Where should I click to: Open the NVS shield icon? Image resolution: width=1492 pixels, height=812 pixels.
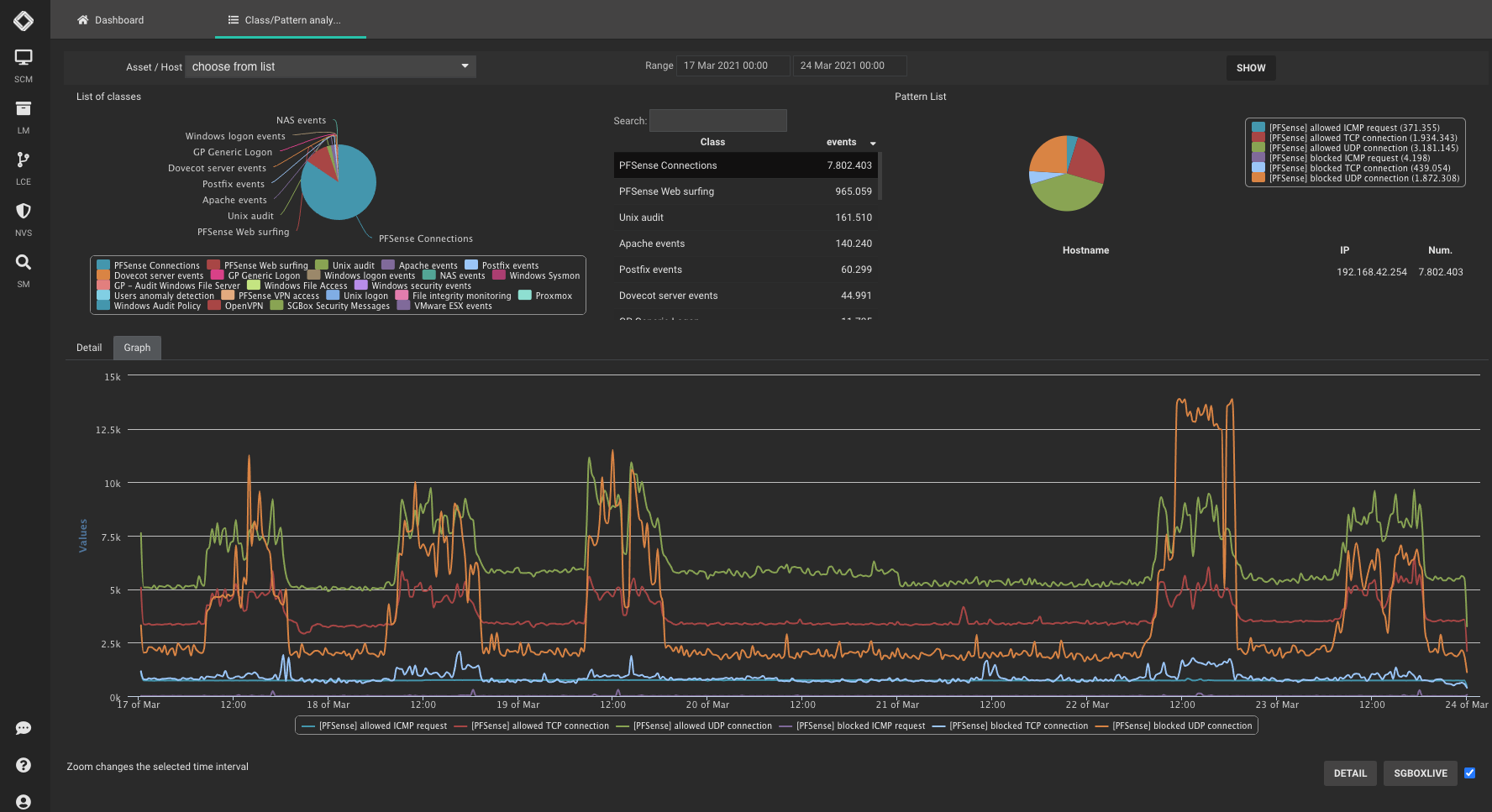click(x=24, y=212)
